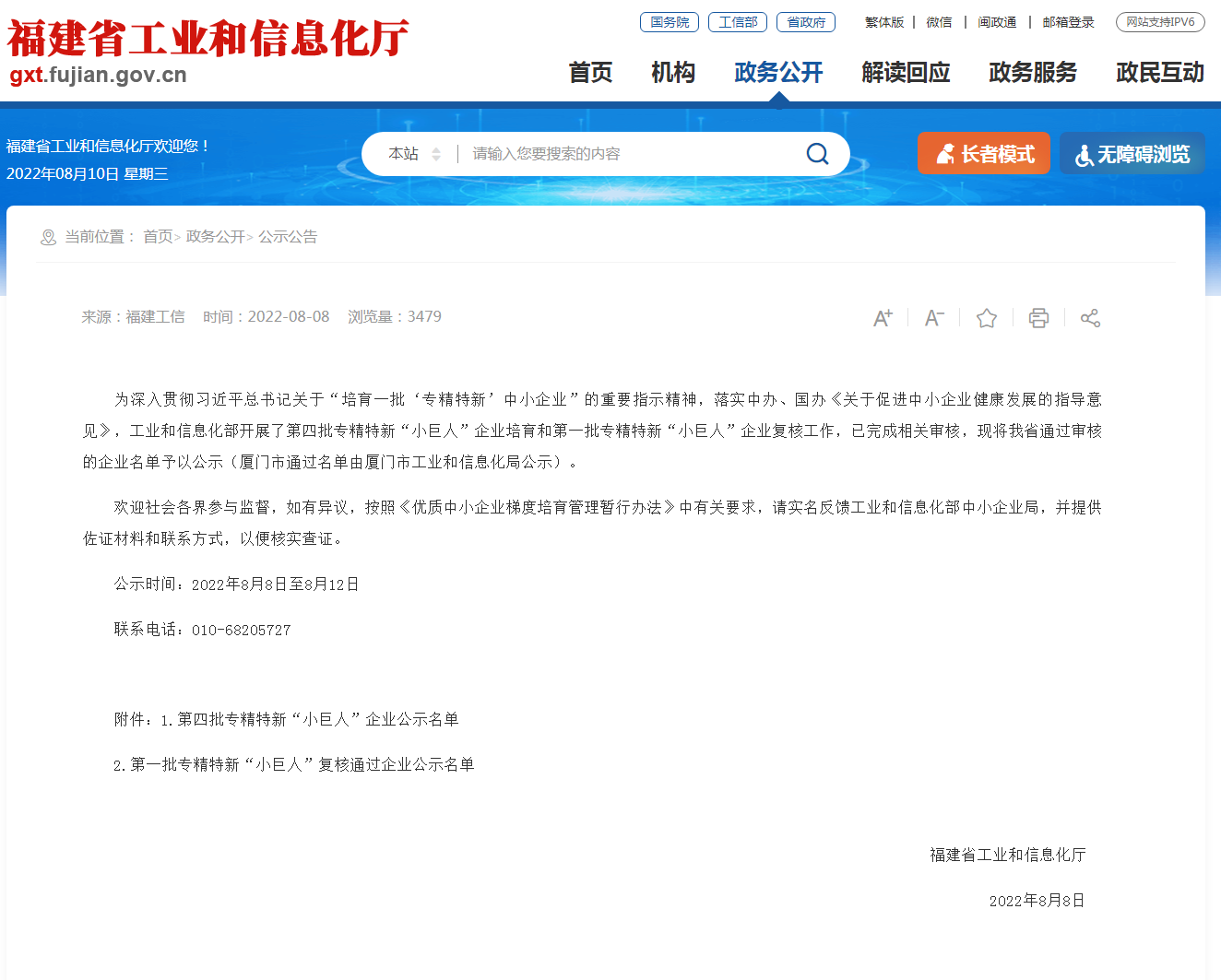This screenshot has height=980, width=1221.
Task: Click the 工信部 top link button
Action: (738, 22)
